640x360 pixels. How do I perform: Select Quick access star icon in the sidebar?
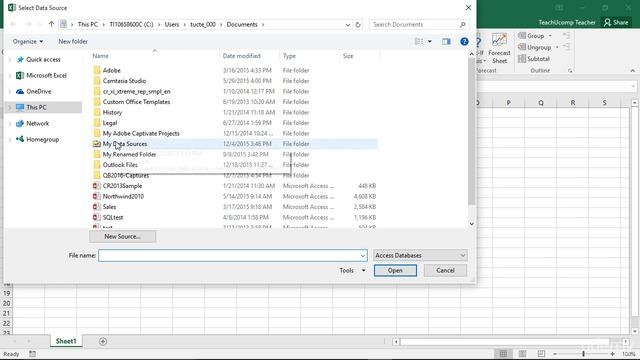click(20, 60)
